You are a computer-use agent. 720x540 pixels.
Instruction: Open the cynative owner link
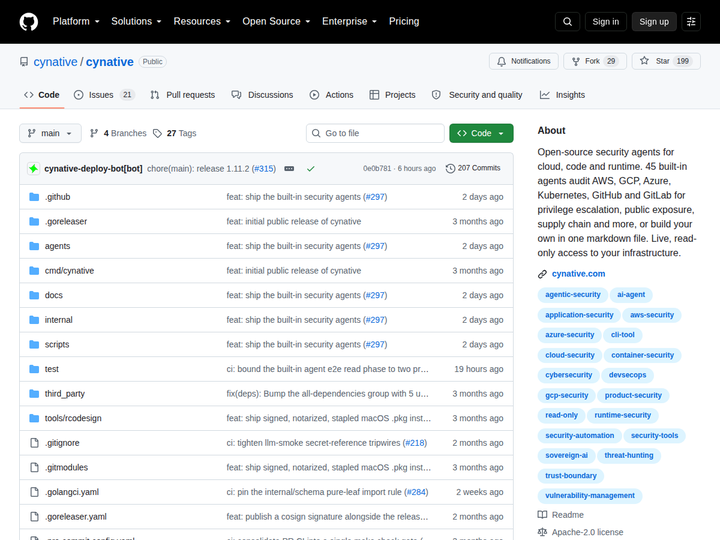coord(55,62)
